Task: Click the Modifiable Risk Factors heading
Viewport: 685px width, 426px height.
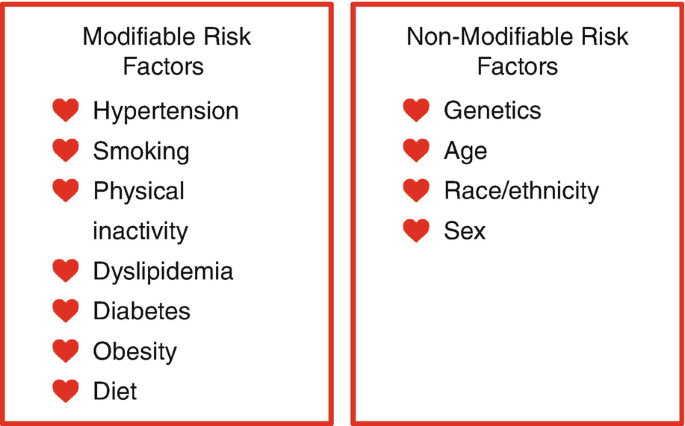Action: (166, 51)
